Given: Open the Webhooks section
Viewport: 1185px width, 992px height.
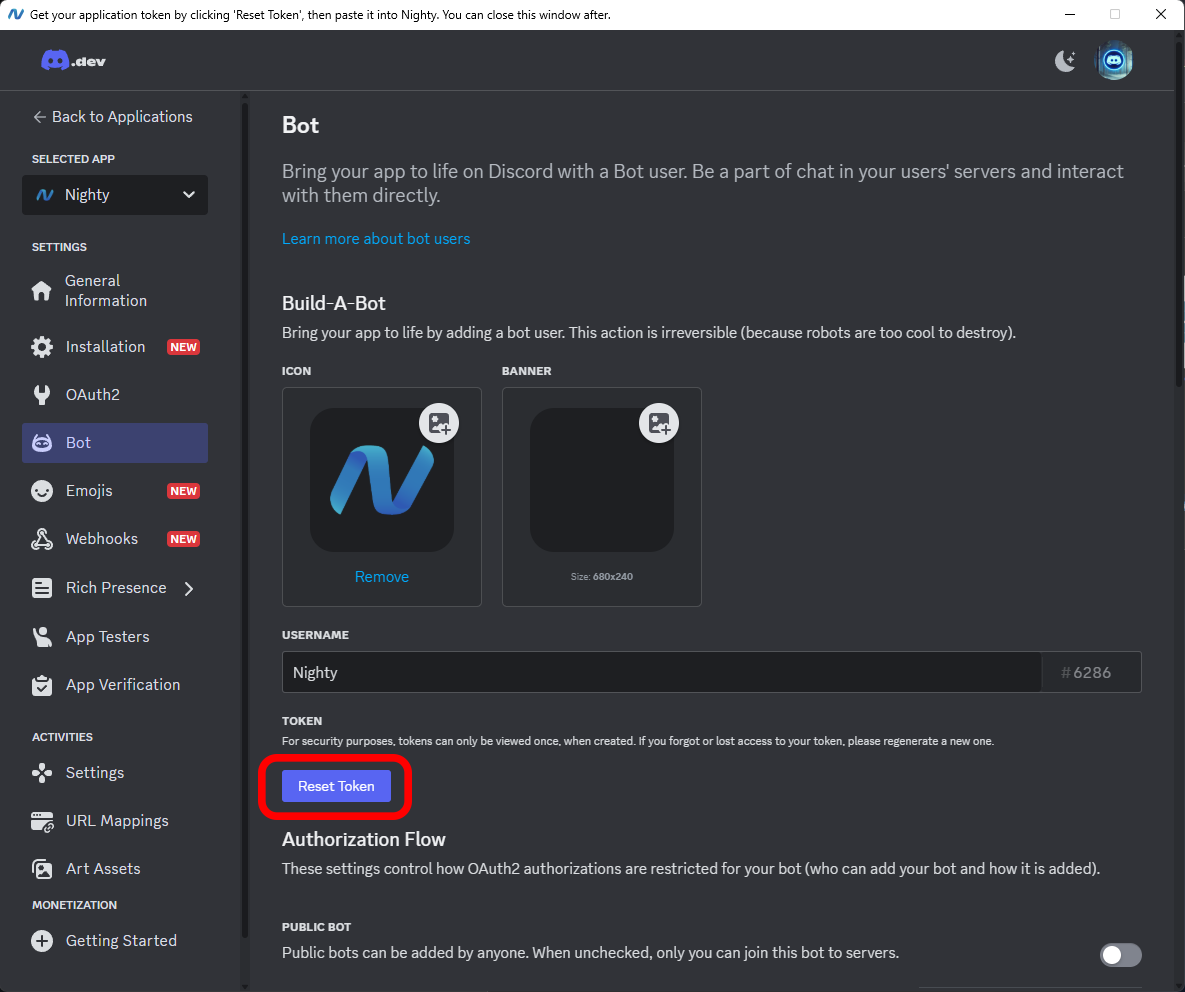Looking at the screenshot, I should 101,539.
